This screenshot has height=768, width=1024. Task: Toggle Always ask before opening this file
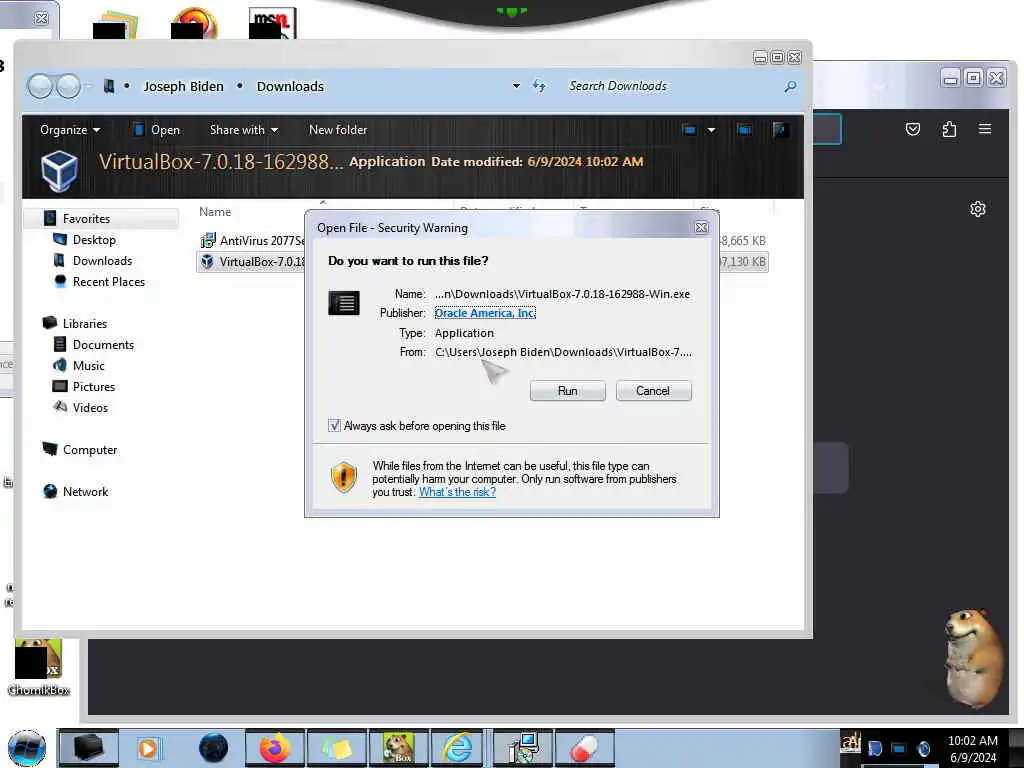point(334,426)
